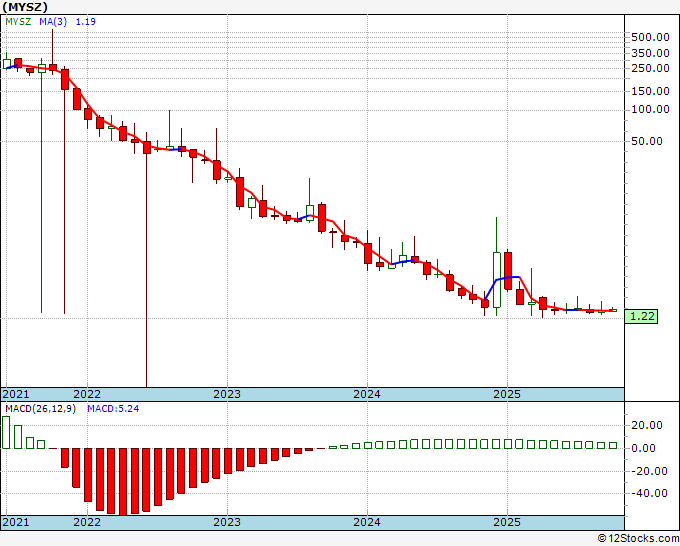Click 2024 on the MACD timeline

367,522
